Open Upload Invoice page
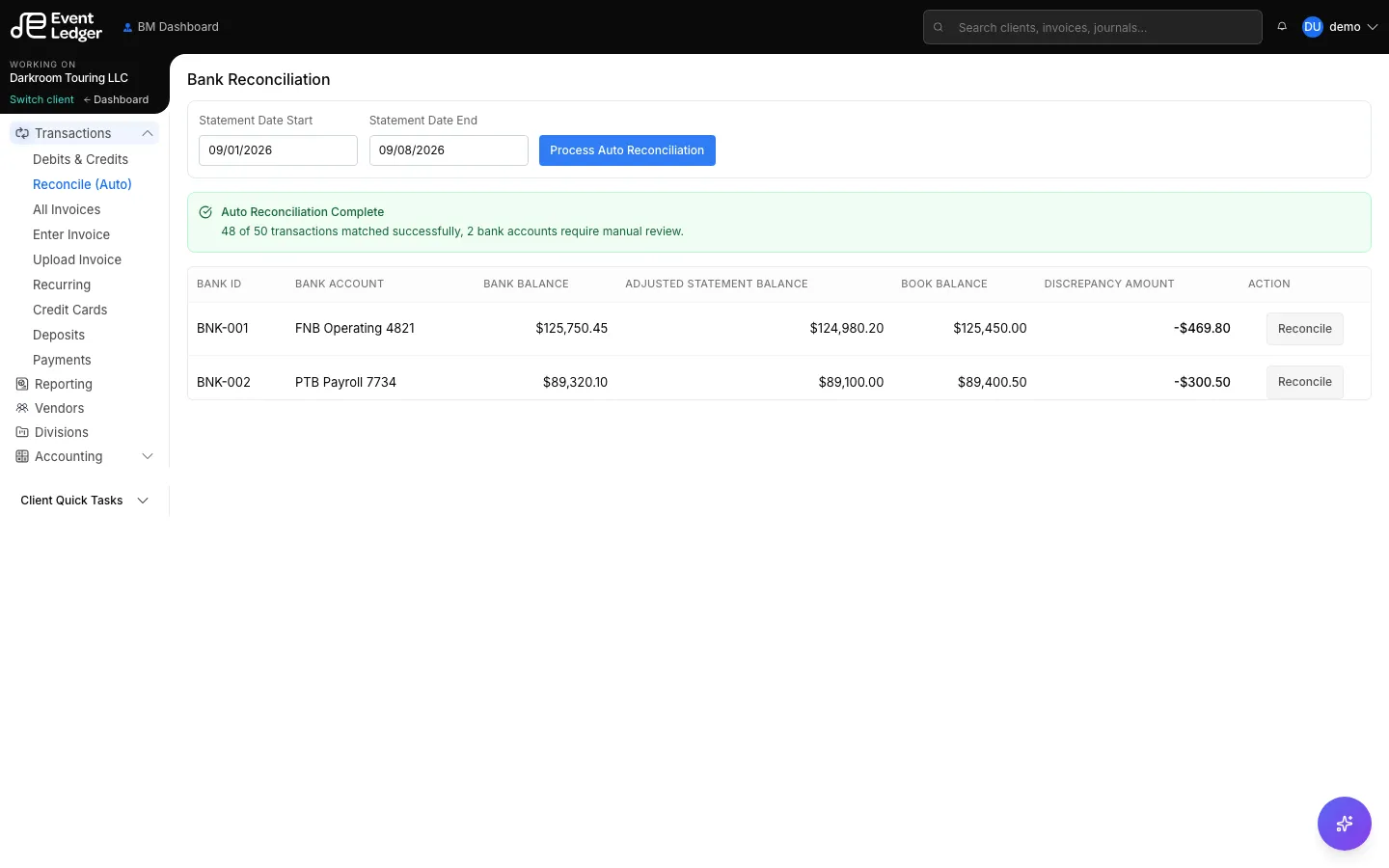This screenshot has height=868, width=1389. coord(77,259)
